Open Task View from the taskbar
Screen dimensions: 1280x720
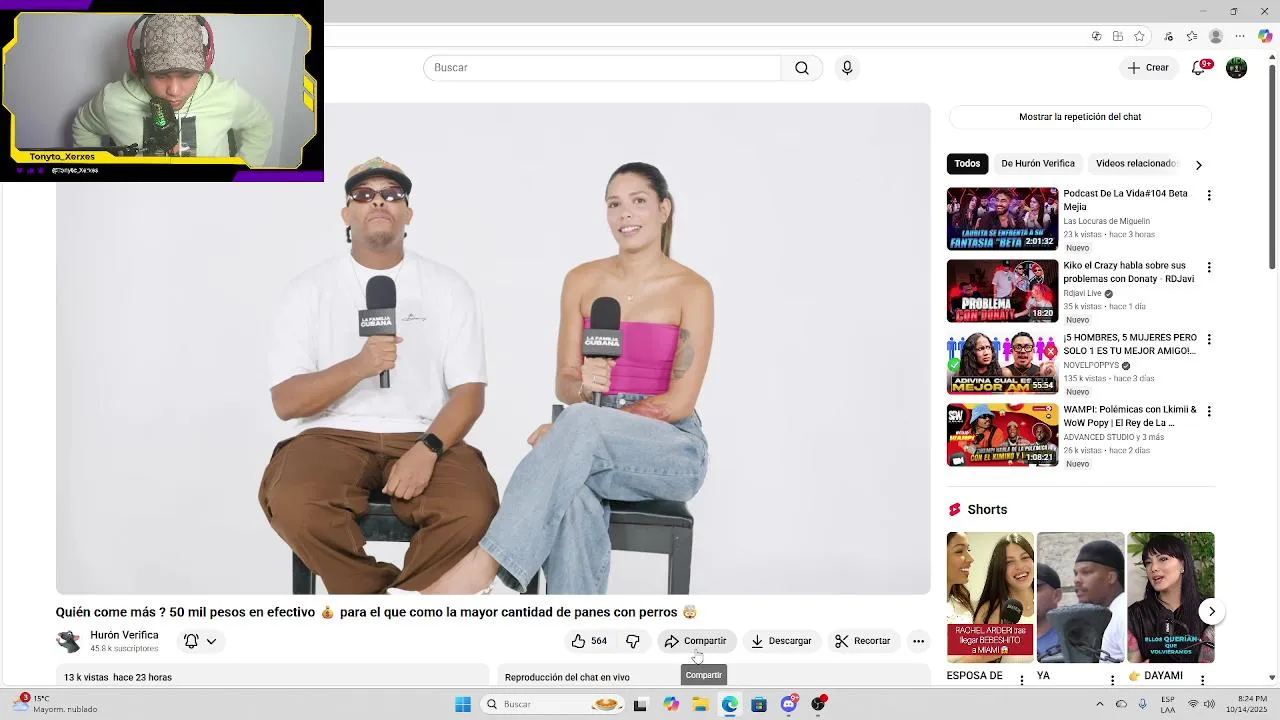coord(641,704)
